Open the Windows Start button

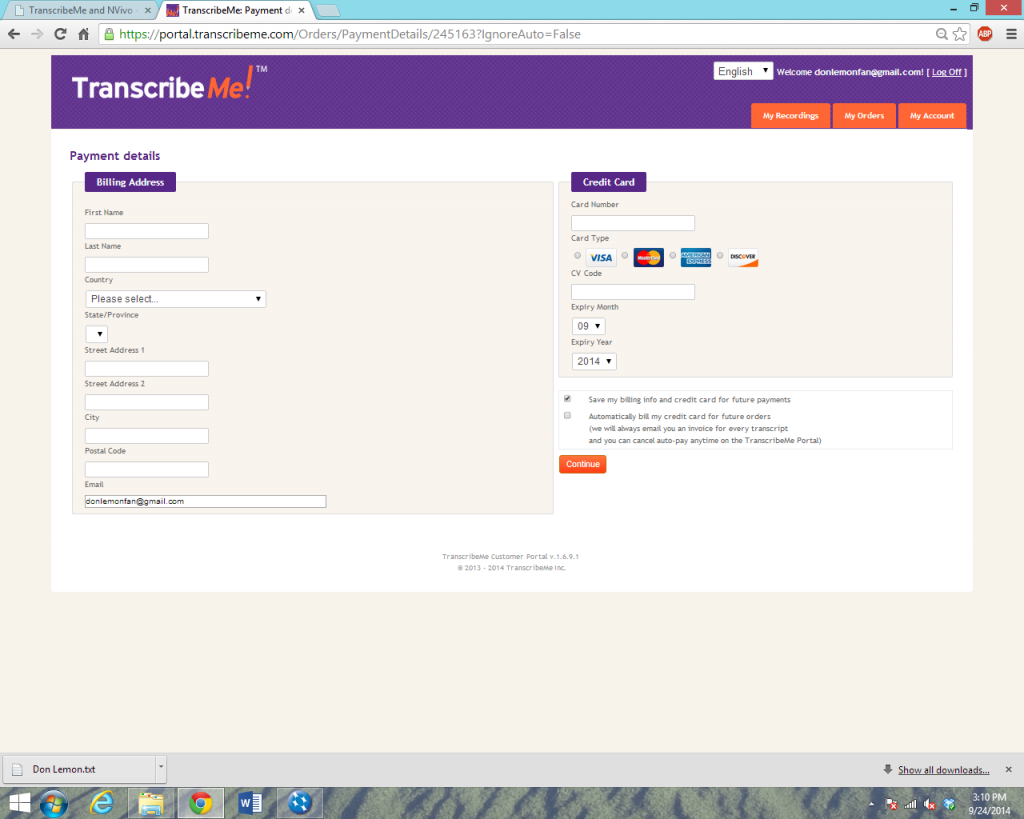[19, 803]
